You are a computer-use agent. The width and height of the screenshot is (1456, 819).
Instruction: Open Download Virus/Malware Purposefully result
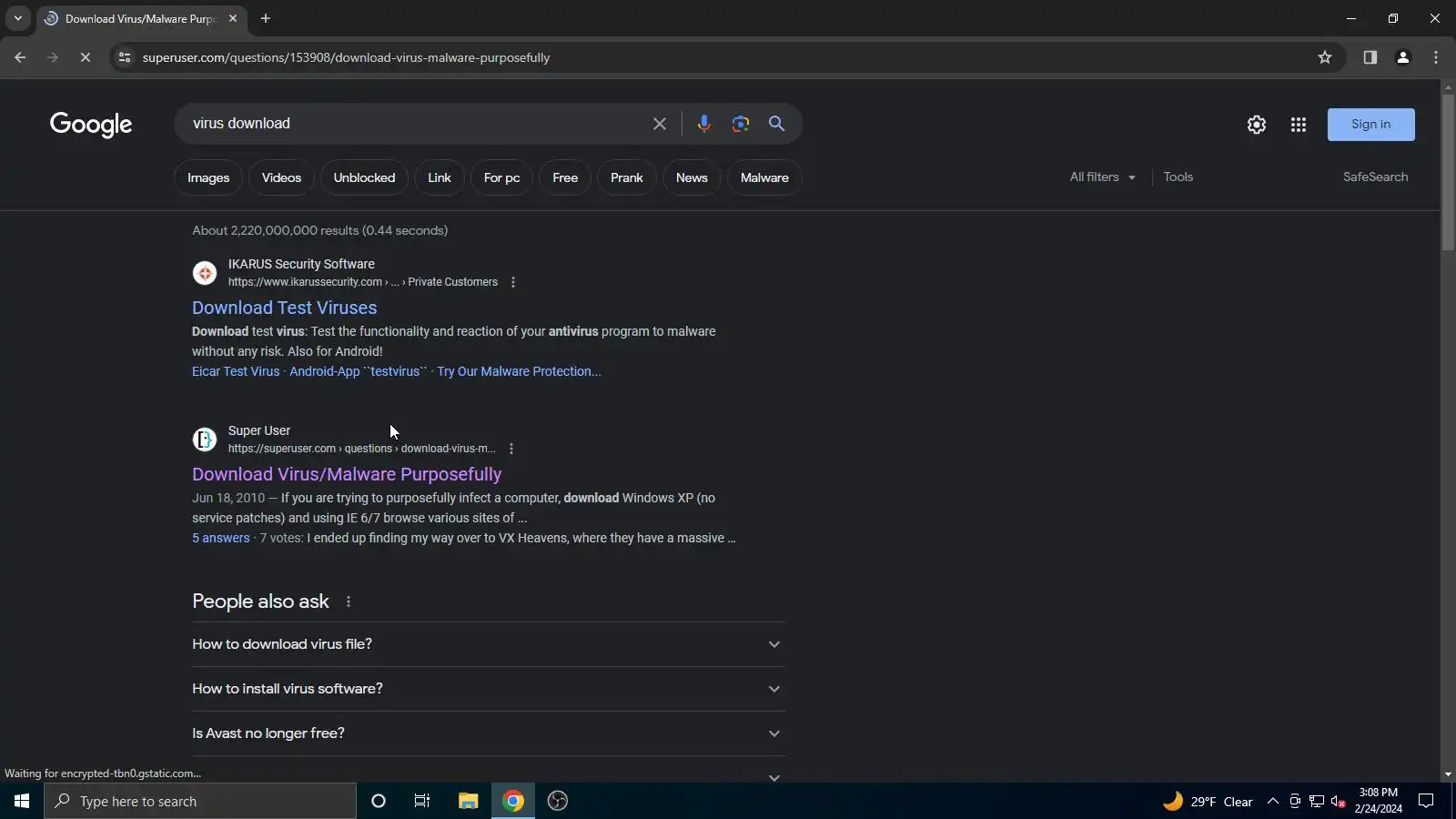pyautogui.click(x=347, y=474)
